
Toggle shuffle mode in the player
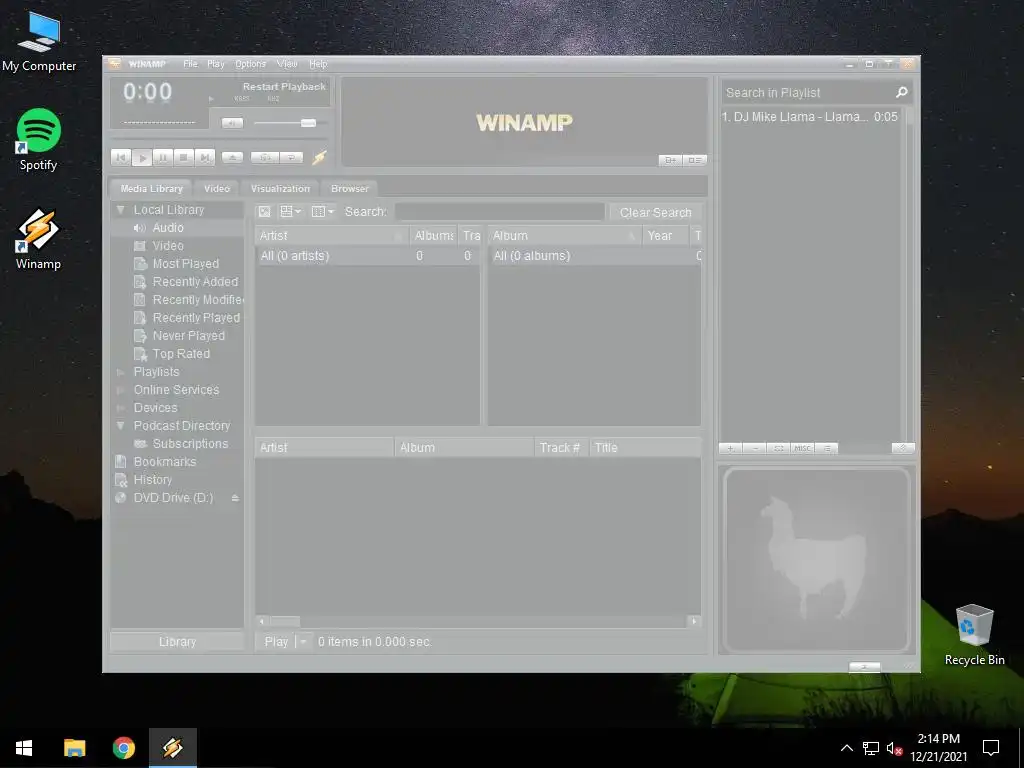point(264,157)
